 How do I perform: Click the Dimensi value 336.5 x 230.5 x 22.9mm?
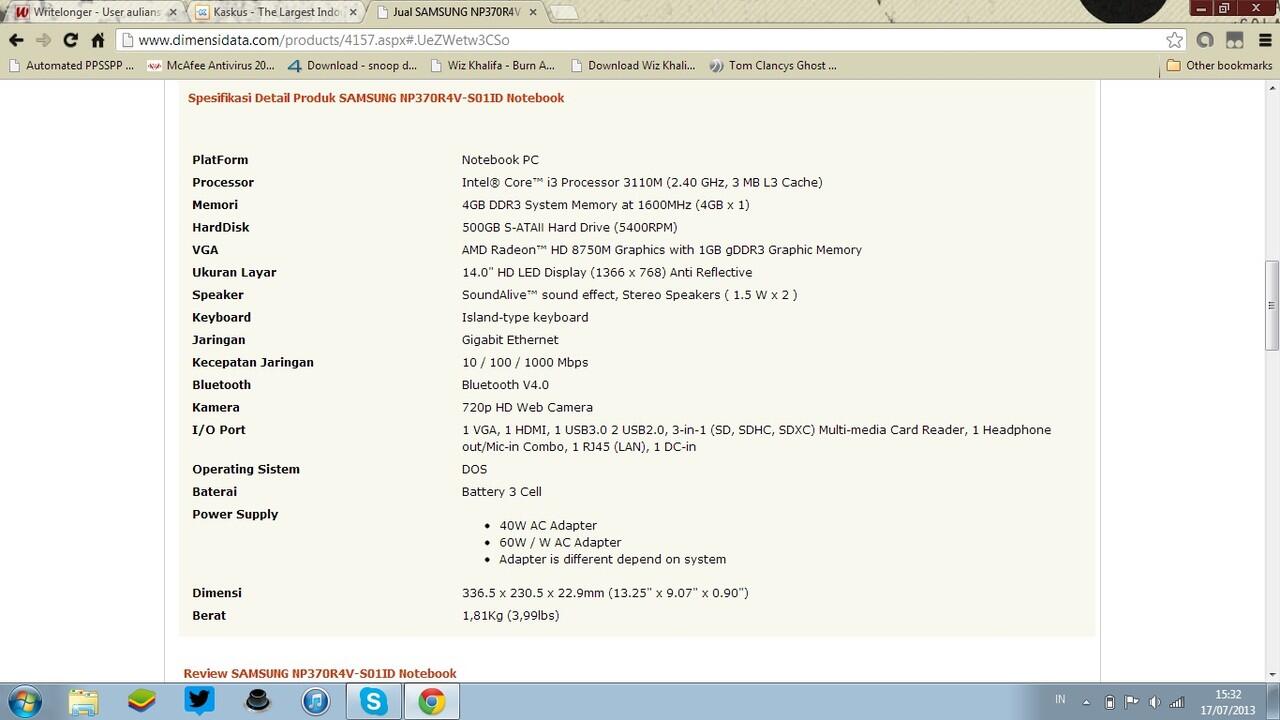pos(605,593)
